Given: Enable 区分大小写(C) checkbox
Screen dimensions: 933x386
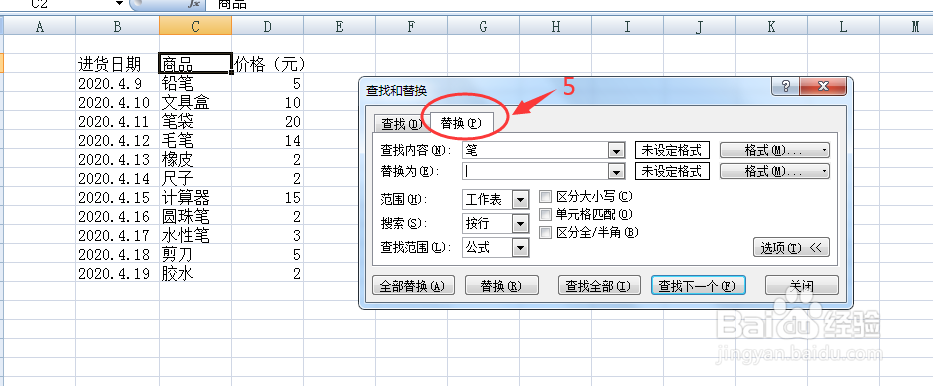Looking at the screenshot, I should [x=545, y=196].
